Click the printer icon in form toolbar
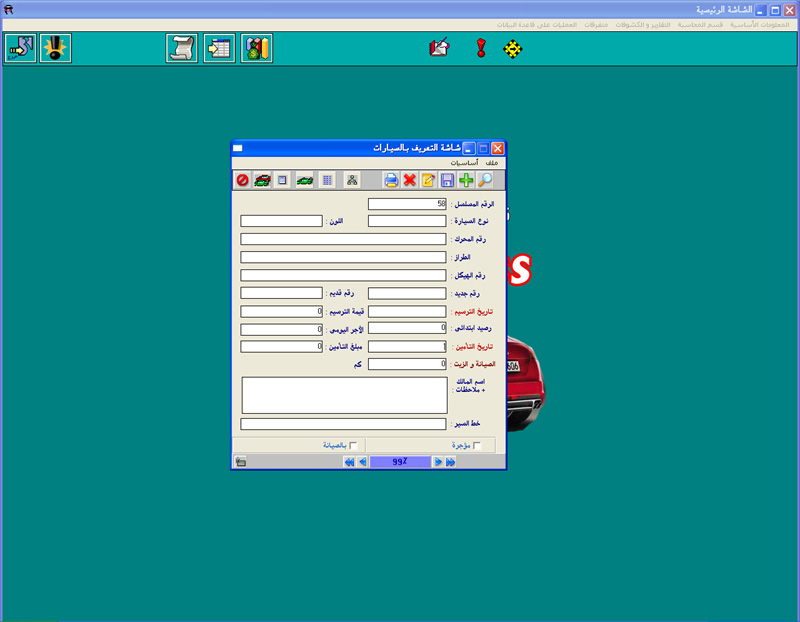 coord(391,180)
